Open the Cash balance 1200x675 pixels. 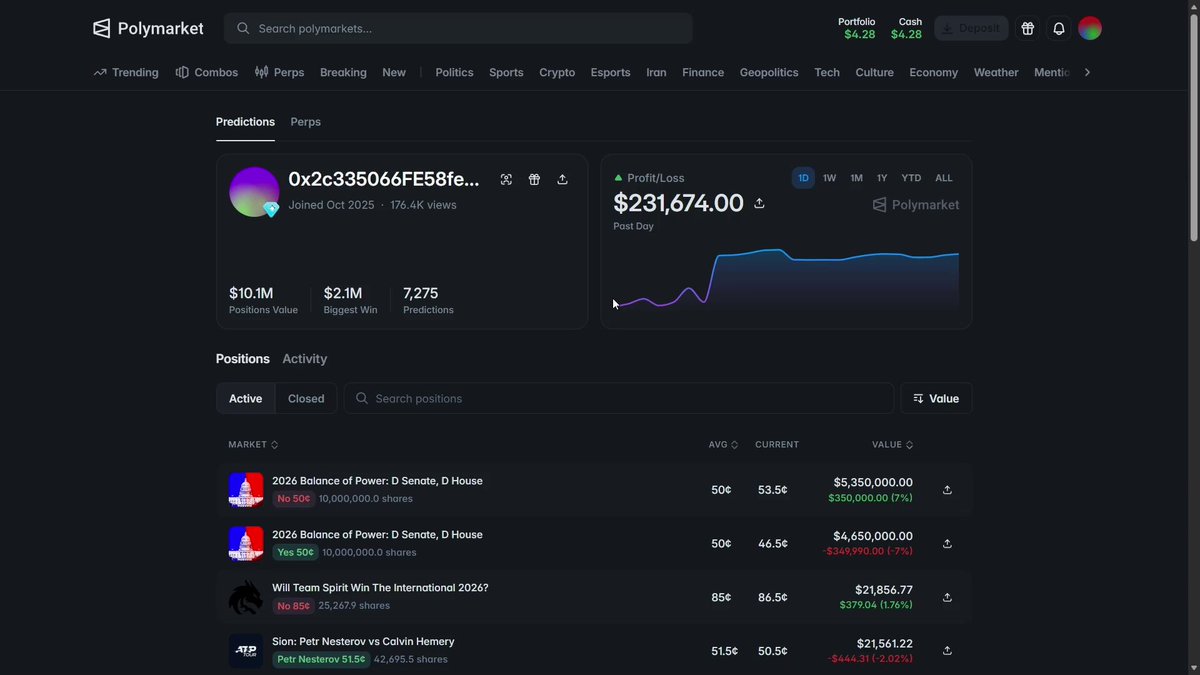(x=907, y=28)
